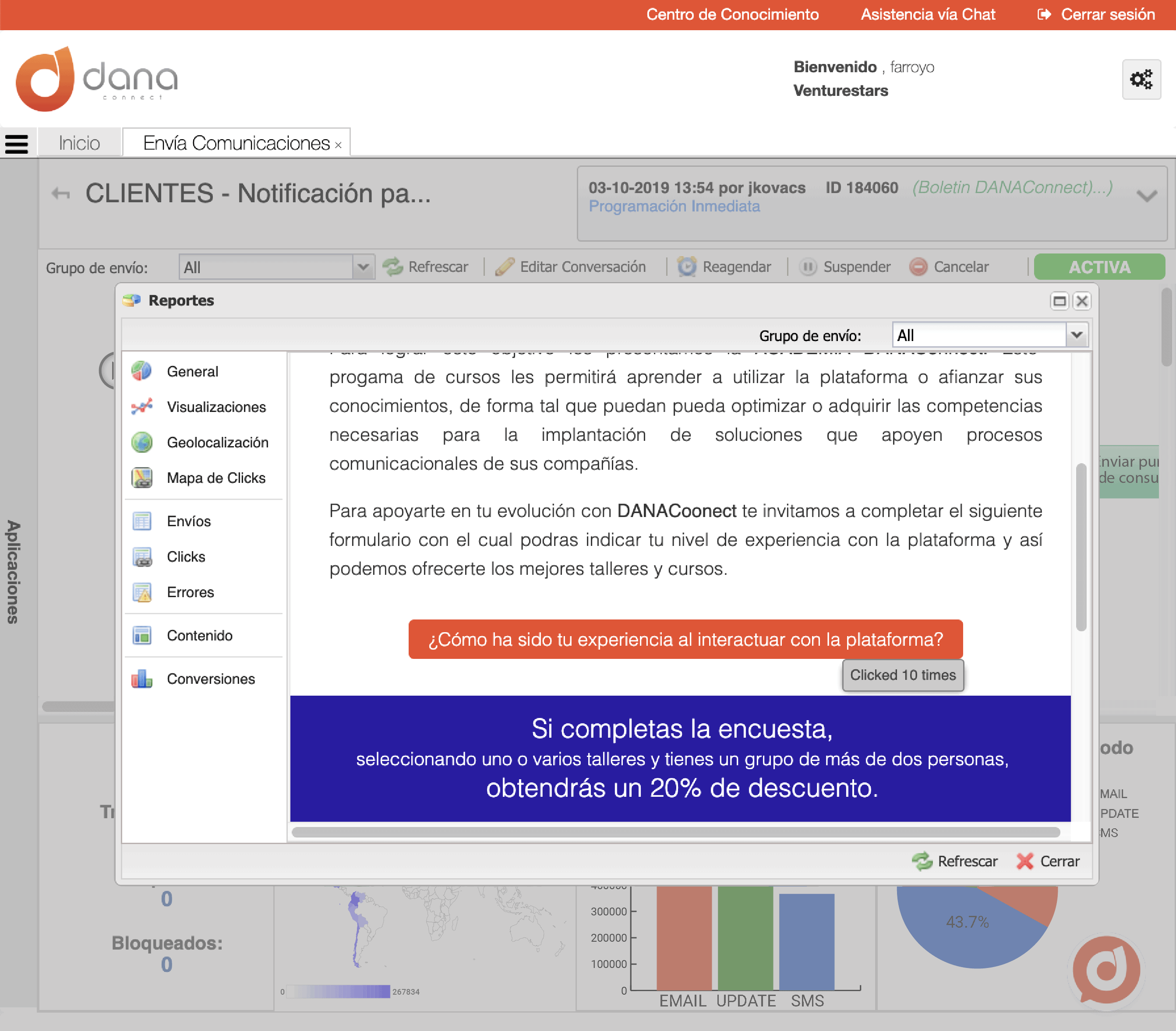Click Cancelar red button
Viewport: 1176px width, 1031px height.
click(x=949, y=267)
